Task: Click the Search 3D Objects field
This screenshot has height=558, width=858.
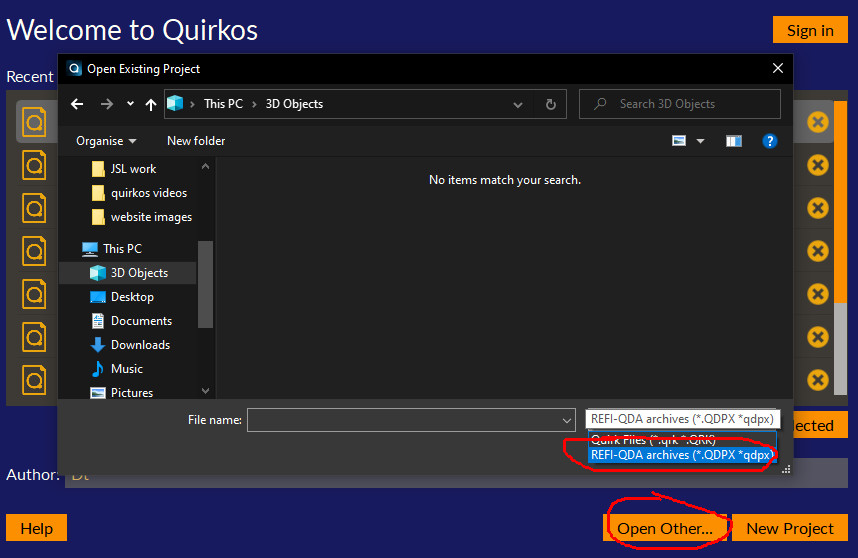Action: (x=680, y=104)
